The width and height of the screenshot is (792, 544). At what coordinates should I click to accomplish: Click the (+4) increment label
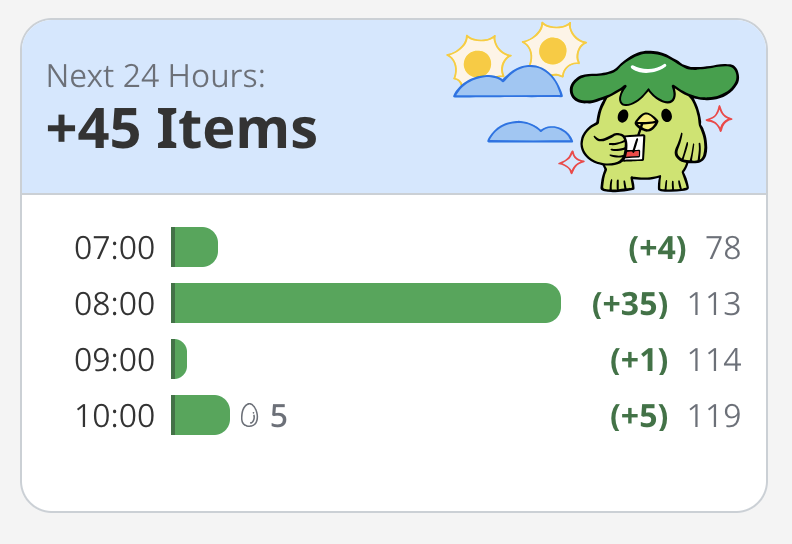pyautogui.click(x=657, y=248)
